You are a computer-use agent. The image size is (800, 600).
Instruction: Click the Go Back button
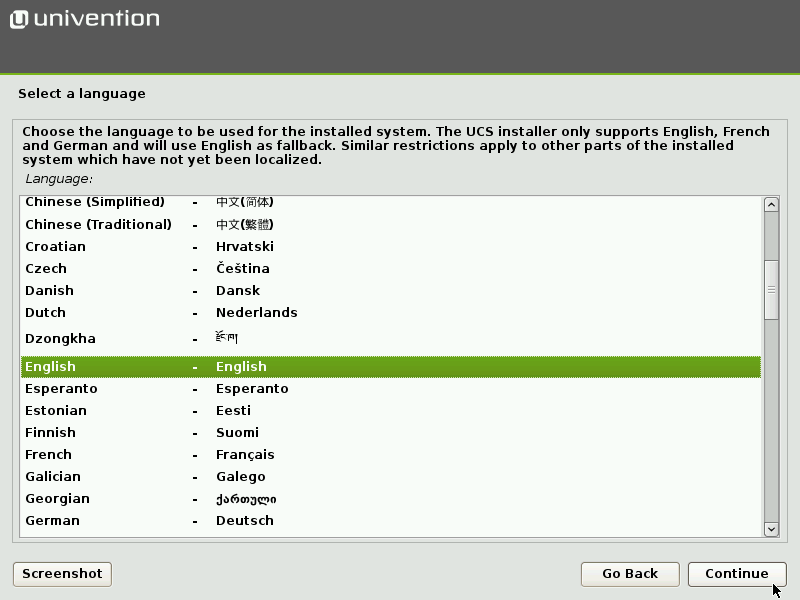(630, 574)
